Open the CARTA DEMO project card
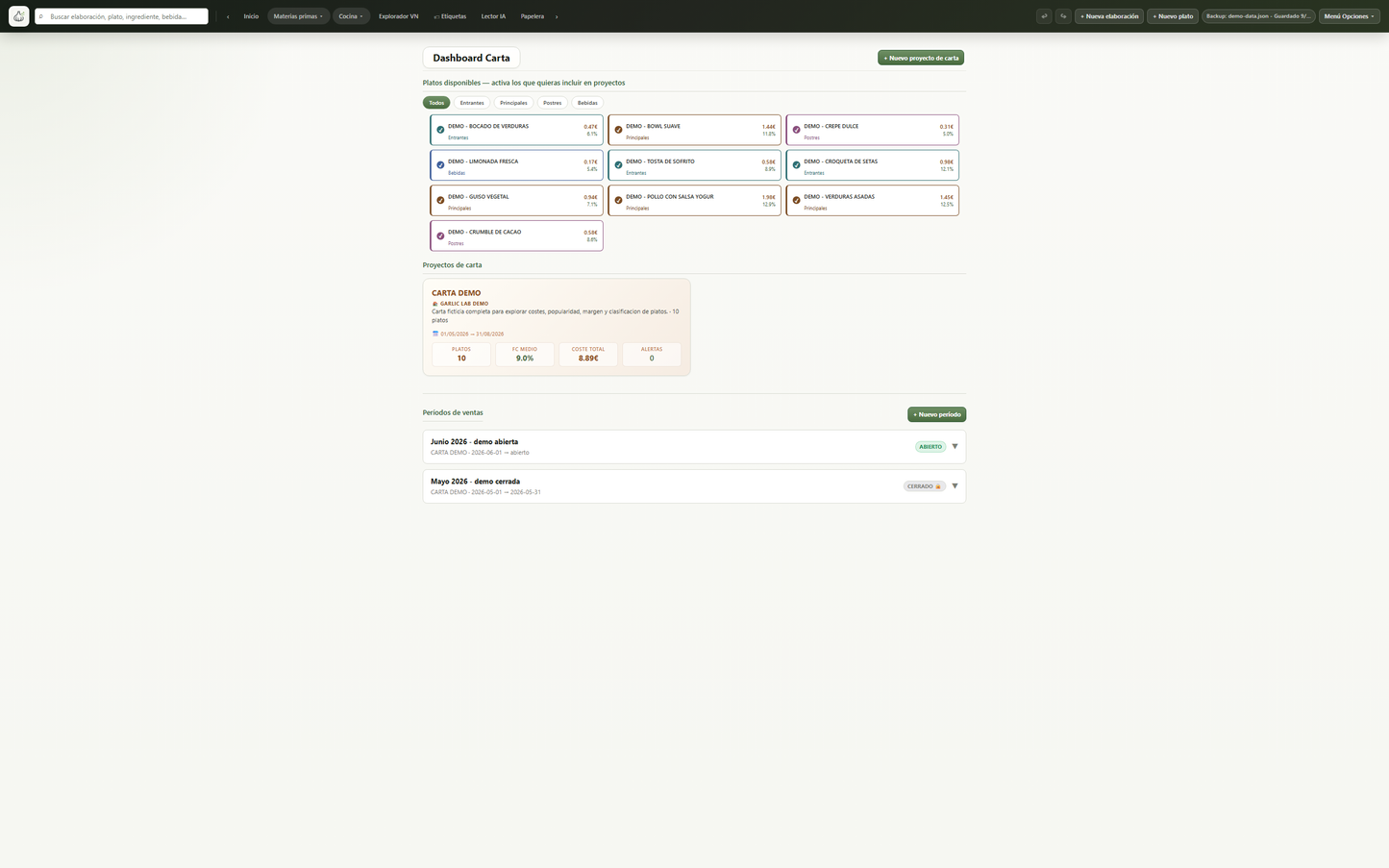The image size is (1389, 868). point(557,327)
